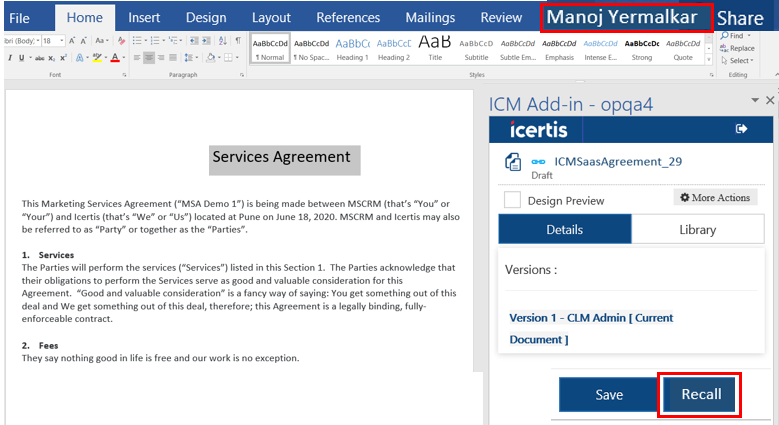Click the Sort icon in Paragraph group

point(223,41)
